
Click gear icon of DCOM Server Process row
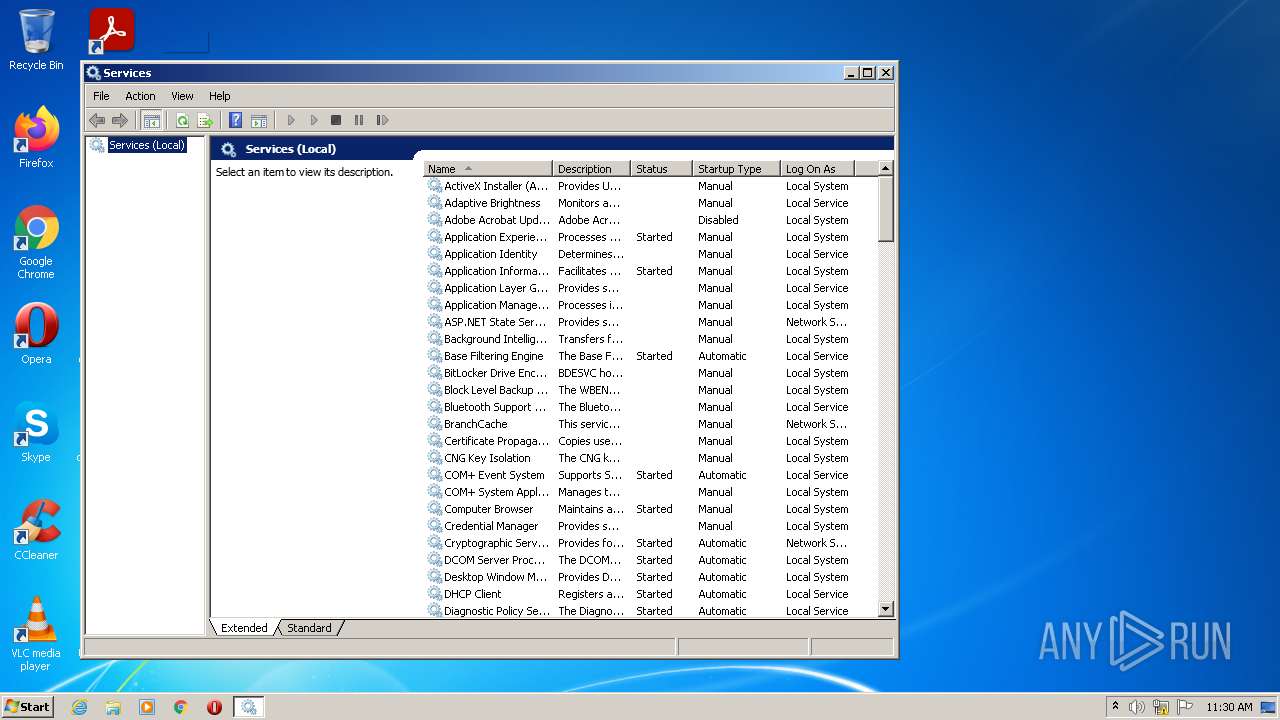(x=435, y=560)
